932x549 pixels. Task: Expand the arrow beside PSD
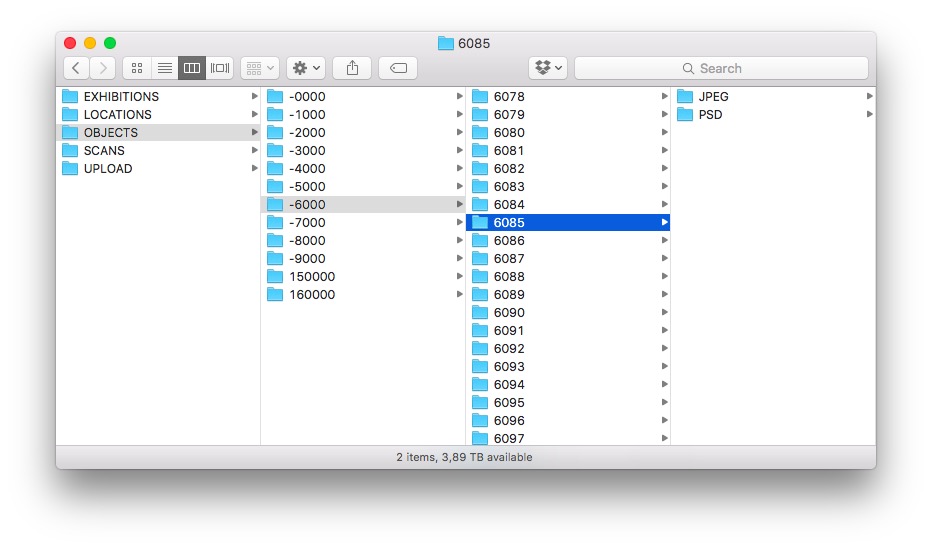[870, 114]
